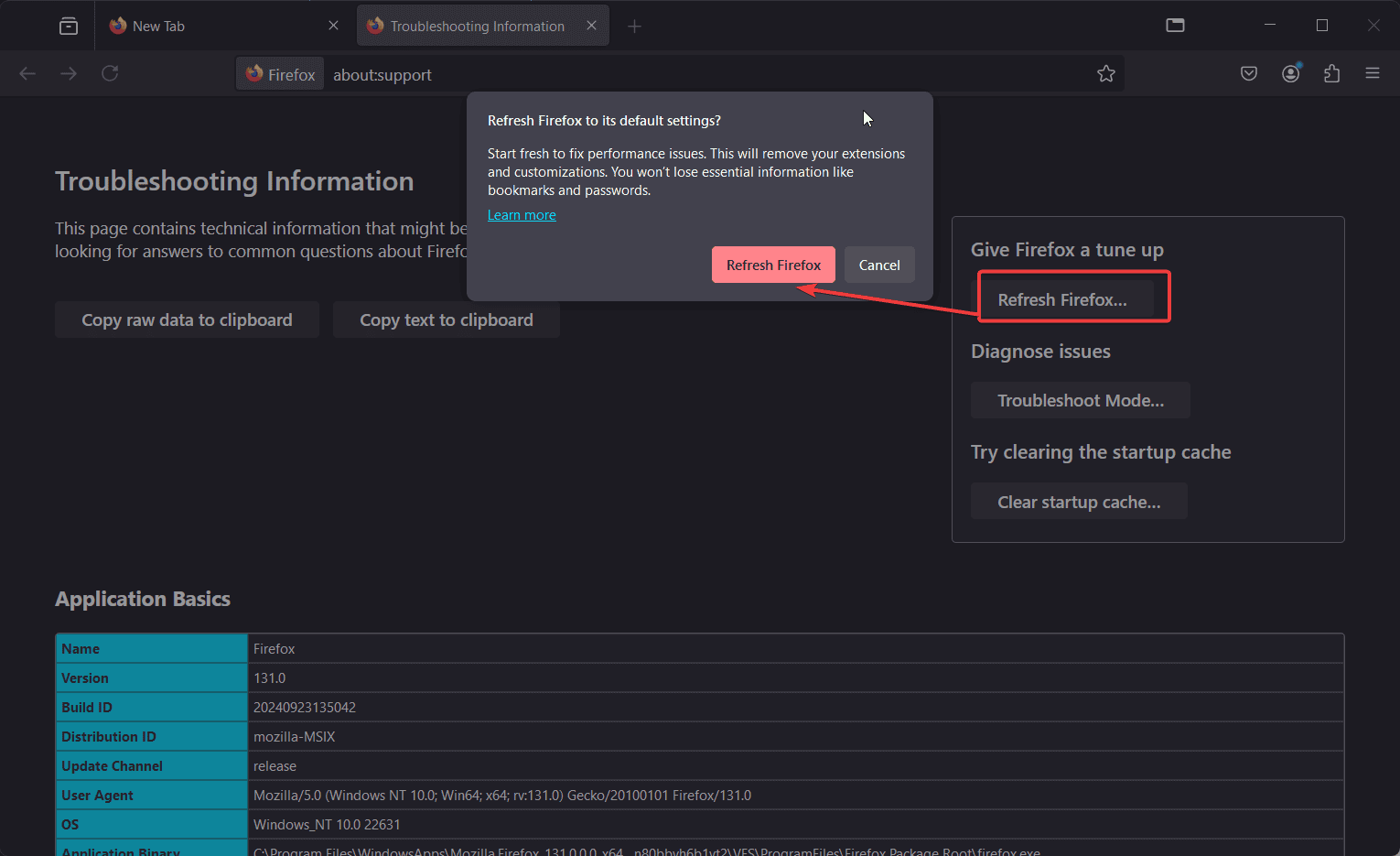Click the OS value Windows_NT 10.0 22631

(327, 825)
